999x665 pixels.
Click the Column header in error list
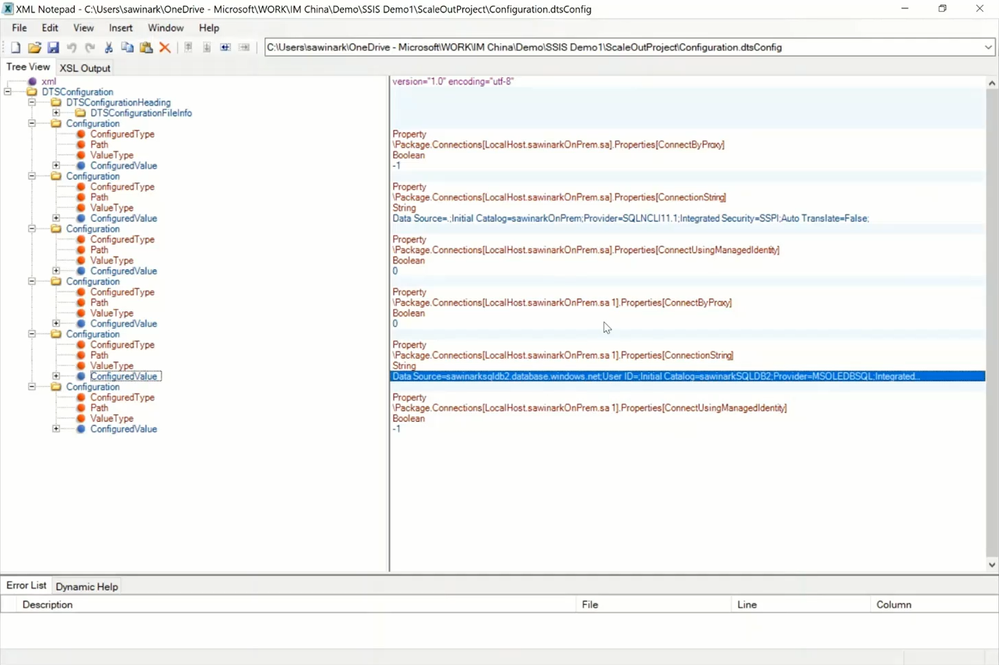[x=933, y=604]
